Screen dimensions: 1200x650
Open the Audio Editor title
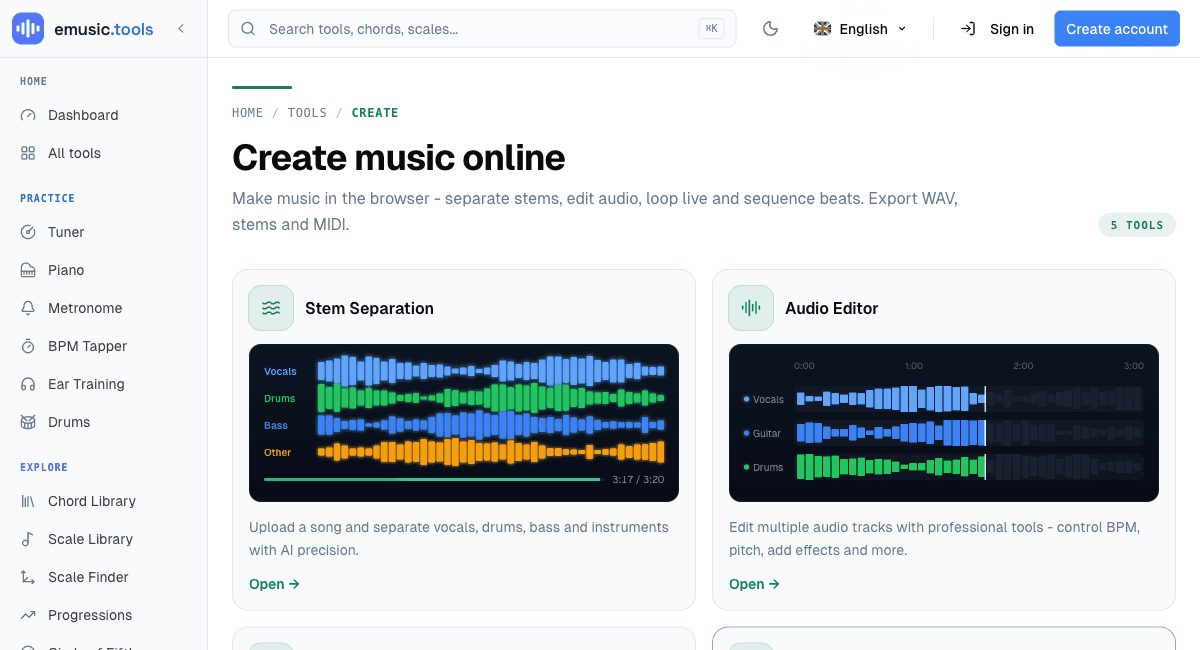click(831, 308)
